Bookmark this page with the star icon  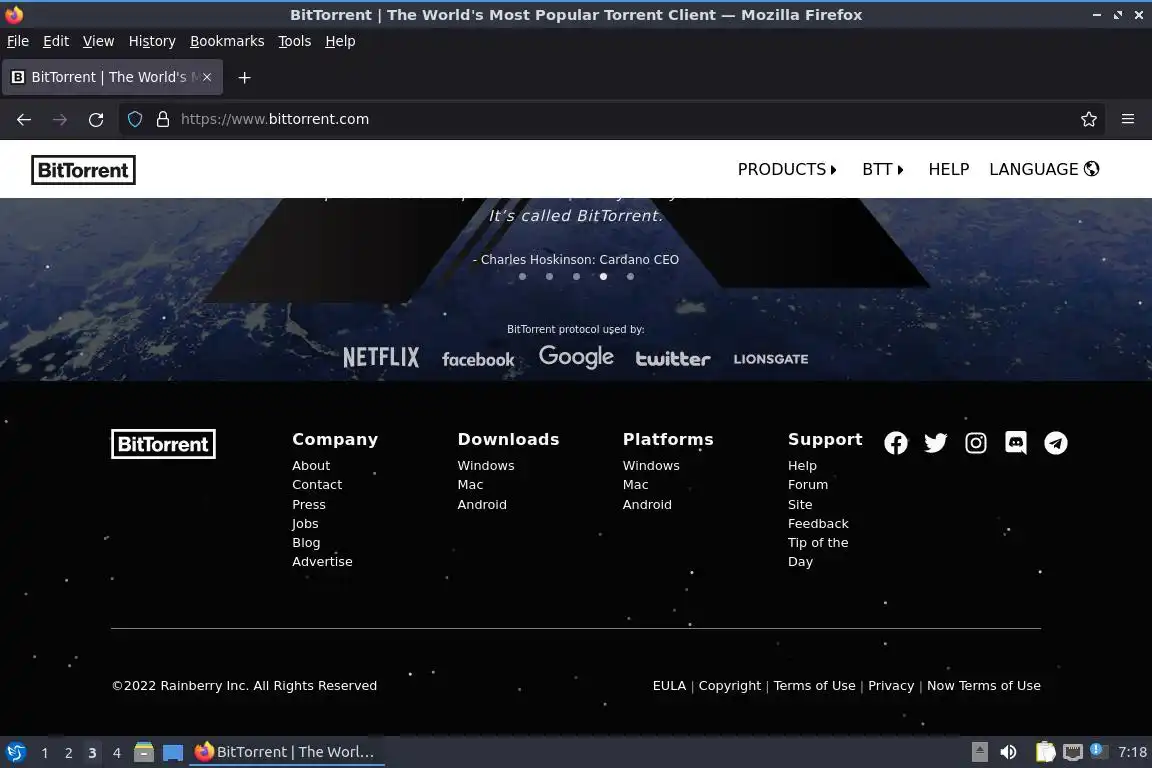point(1089,119)
